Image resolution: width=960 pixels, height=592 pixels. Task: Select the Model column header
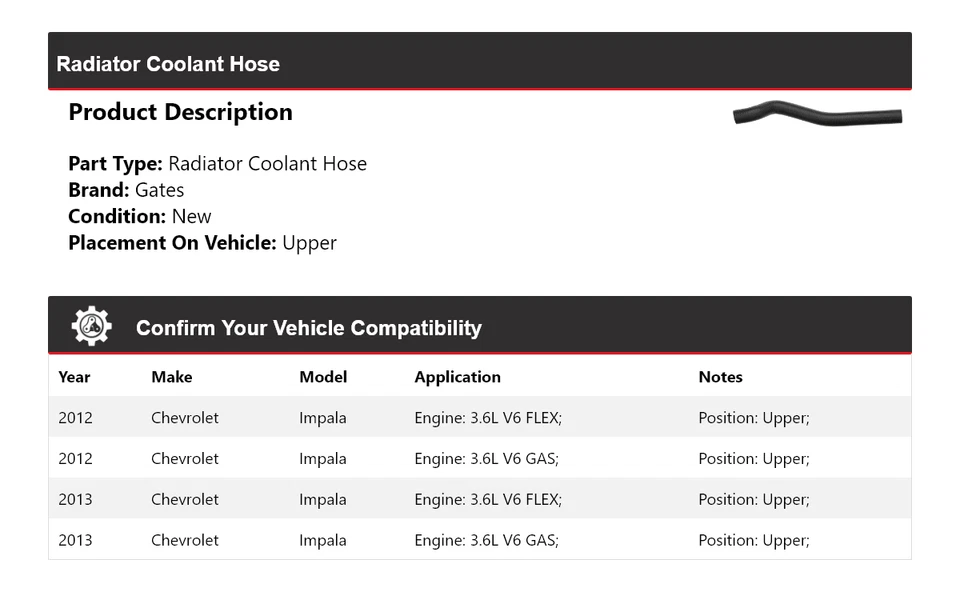[x=323, y=377]
